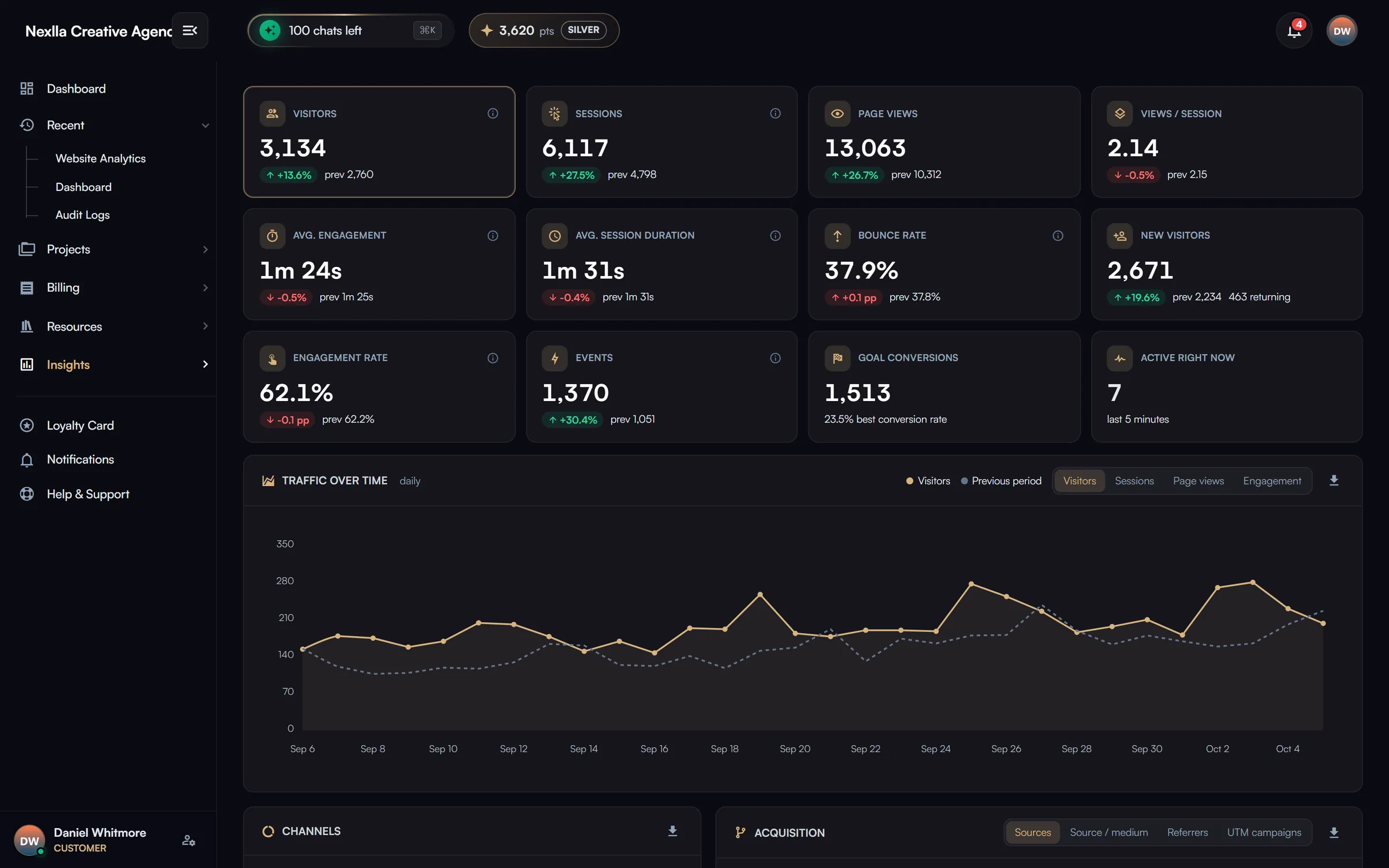Image resolution: width=1389 pixels, height=868 pixels.
Task: Open the DW profile avatar in top right
Action: (1342, 31)
